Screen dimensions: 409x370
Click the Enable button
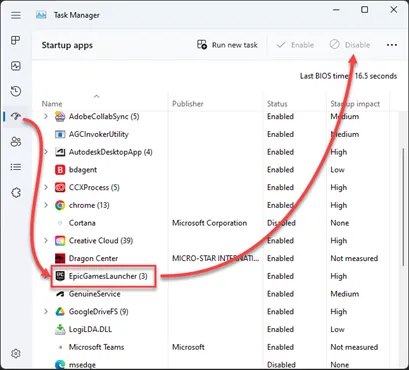tap(296, 45)
